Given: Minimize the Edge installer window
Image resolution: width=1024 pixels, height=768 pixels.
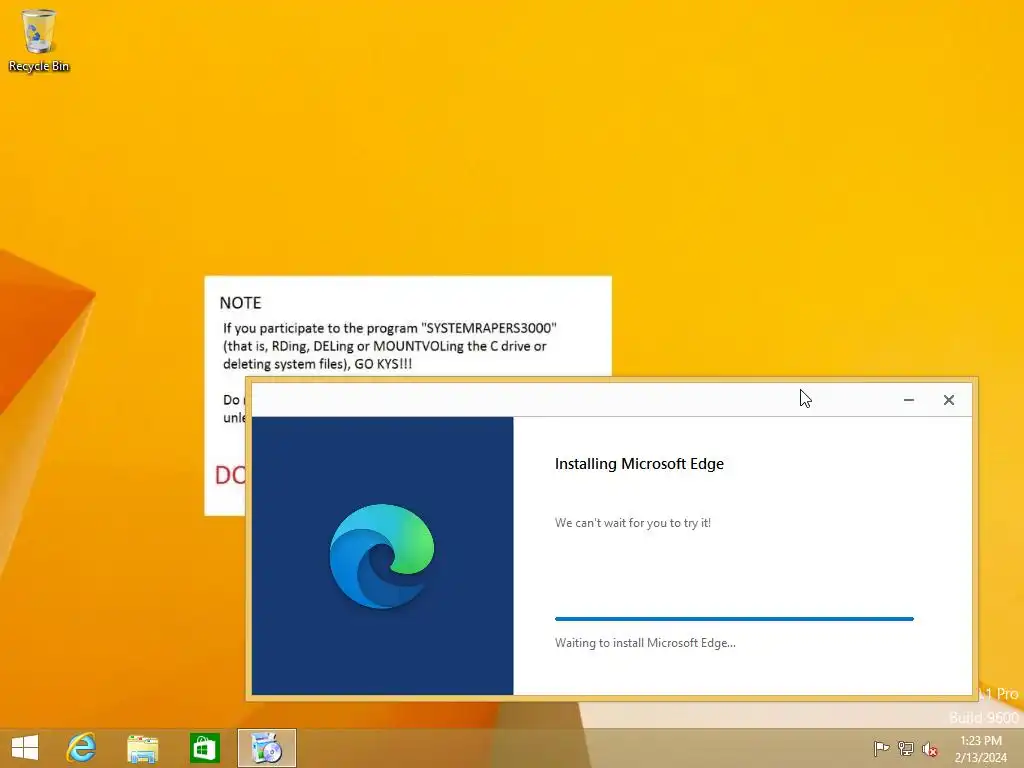Looking at the screenshot, I should (x=908, y=400).
